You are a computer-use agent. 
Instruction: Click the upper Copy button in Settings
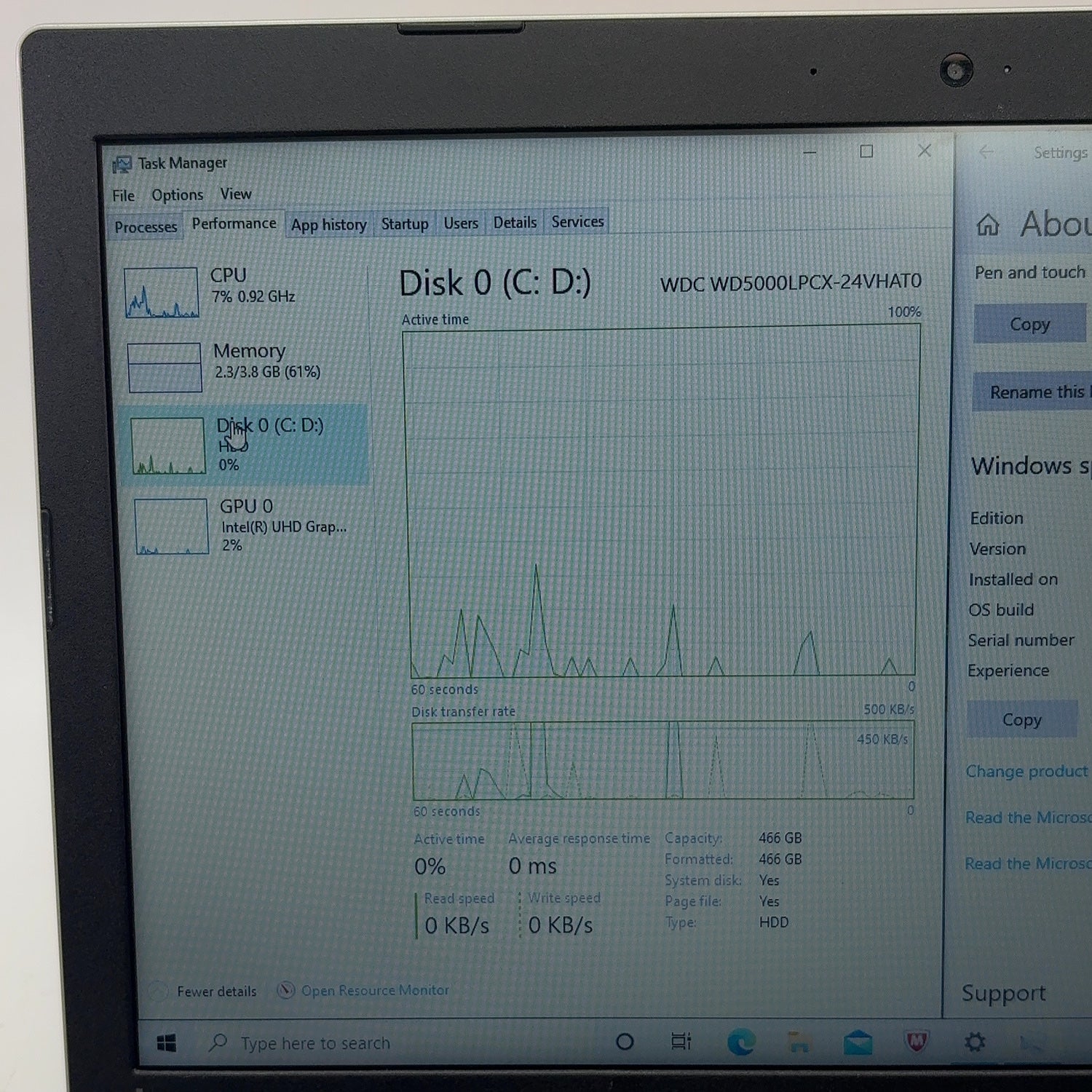(x=1030, y=324)
